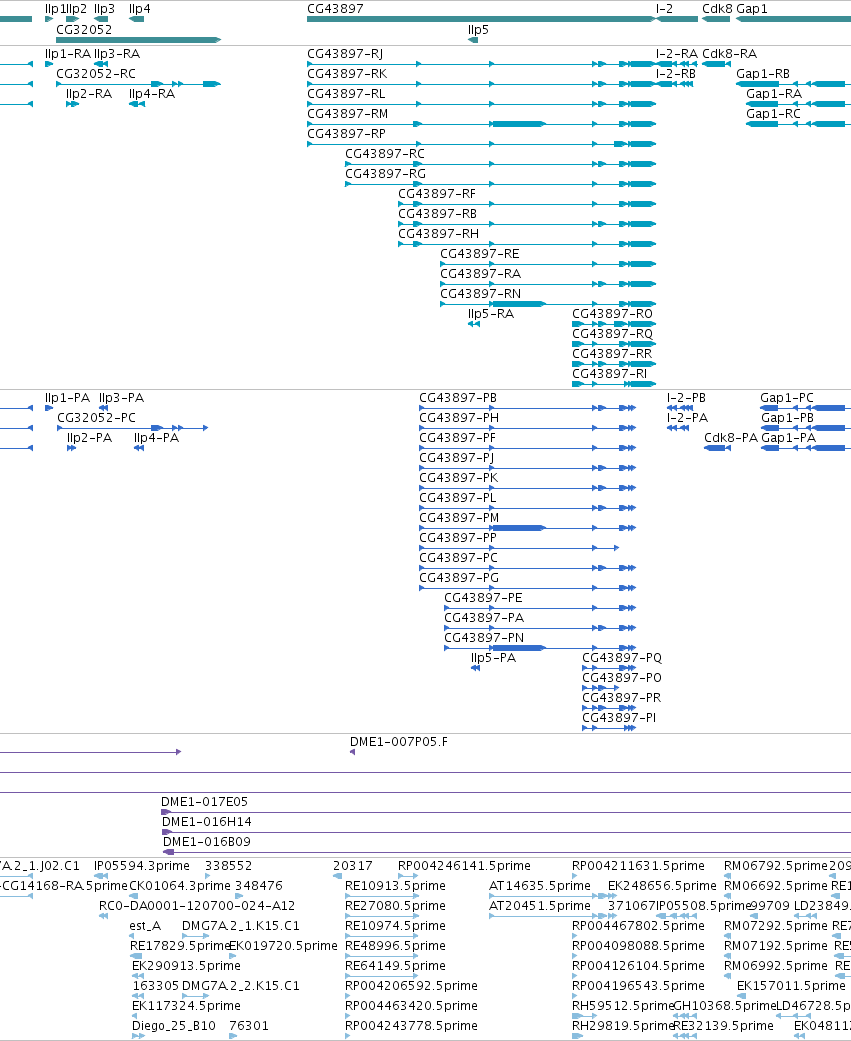The width and height of the screenshot is (851, 1041).
Task: Click the DME1-017E05 clone
Action: click(x=506, y=812)
